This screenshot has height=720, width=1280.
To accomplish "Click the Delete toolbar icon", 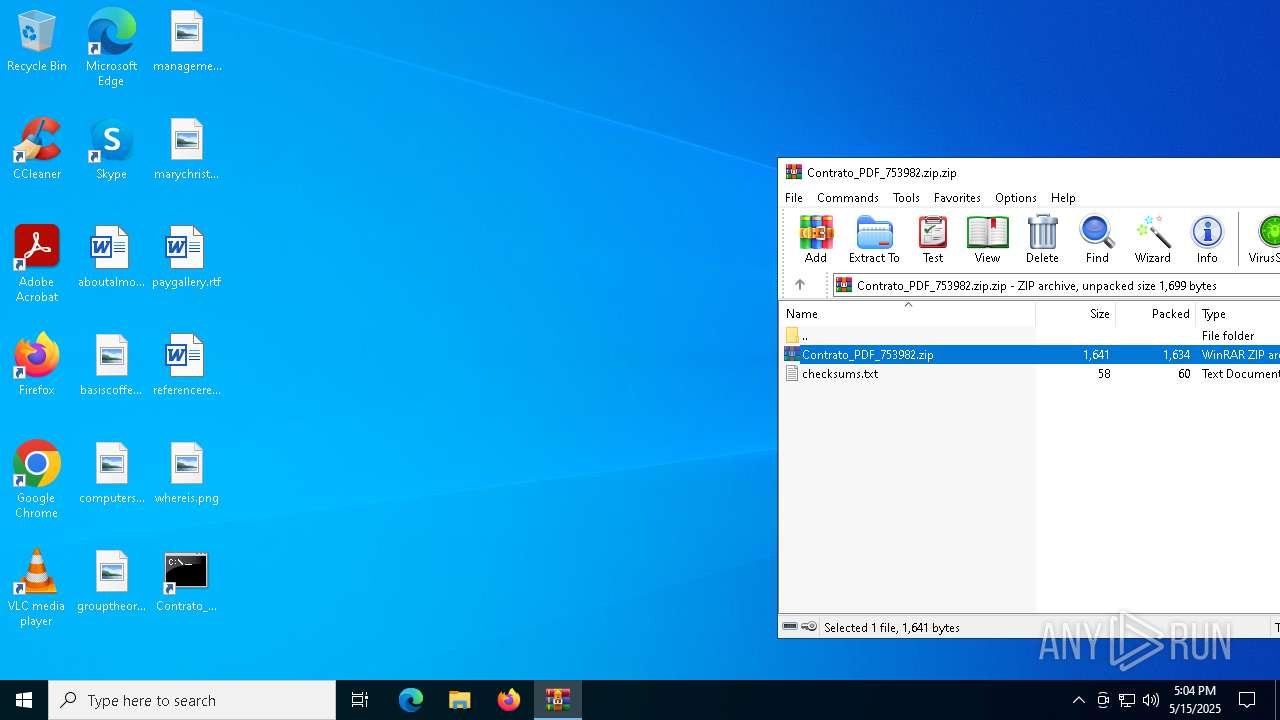I will point(1042,239).
